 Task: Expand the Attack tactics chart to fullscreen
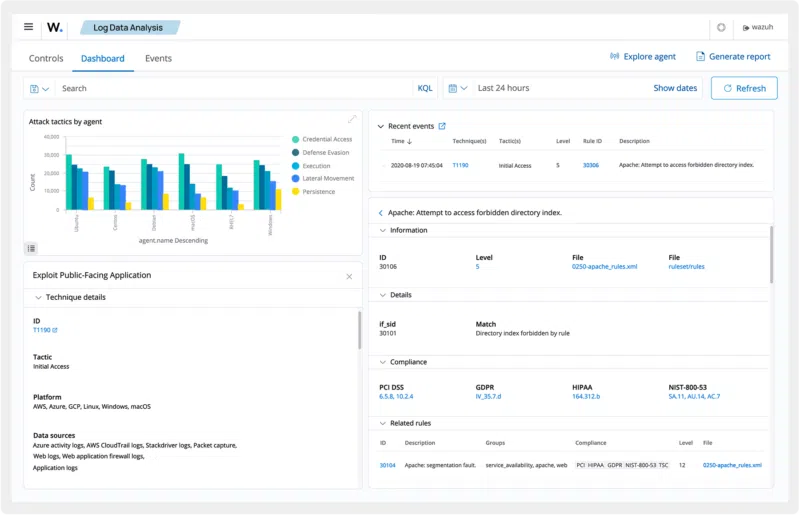pos(351,120)
